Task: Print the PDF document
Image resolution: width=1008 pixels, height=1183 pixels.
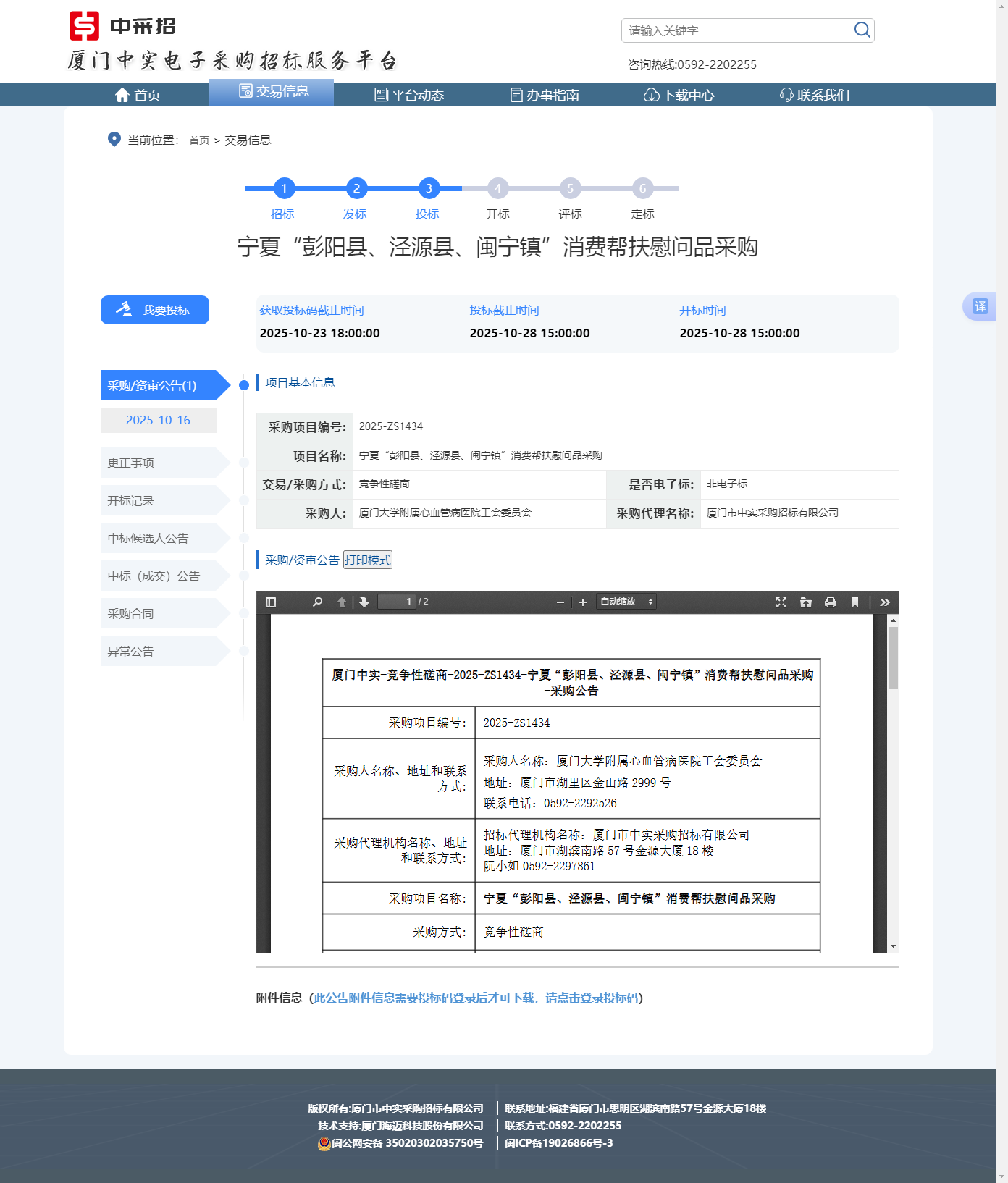Action: point(831,602)
